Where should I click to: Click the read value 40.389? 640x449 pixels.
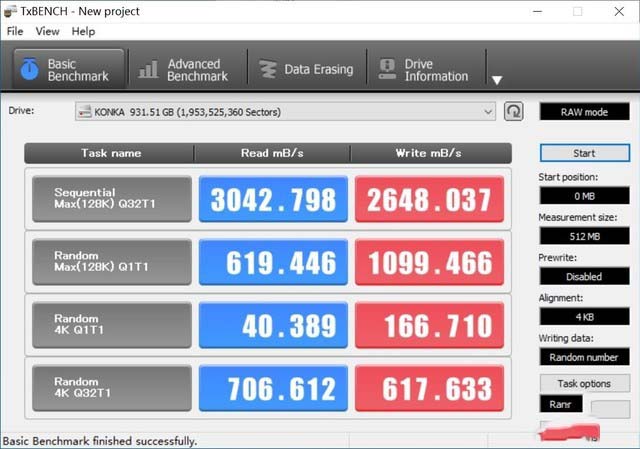[x=273, y=325]
